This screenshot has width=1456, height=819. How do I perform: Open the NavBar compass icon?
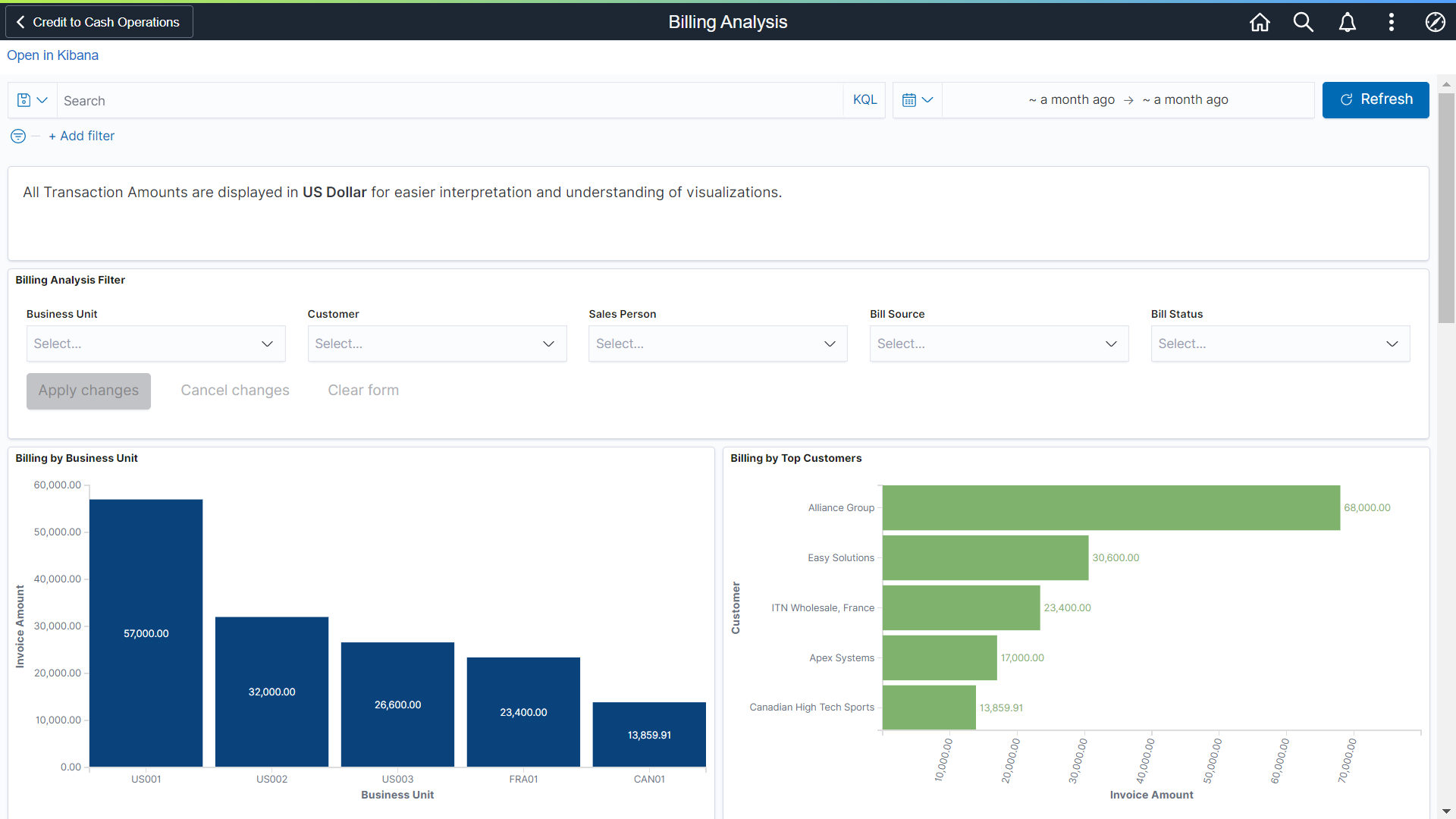click(x=1436, y=22)
